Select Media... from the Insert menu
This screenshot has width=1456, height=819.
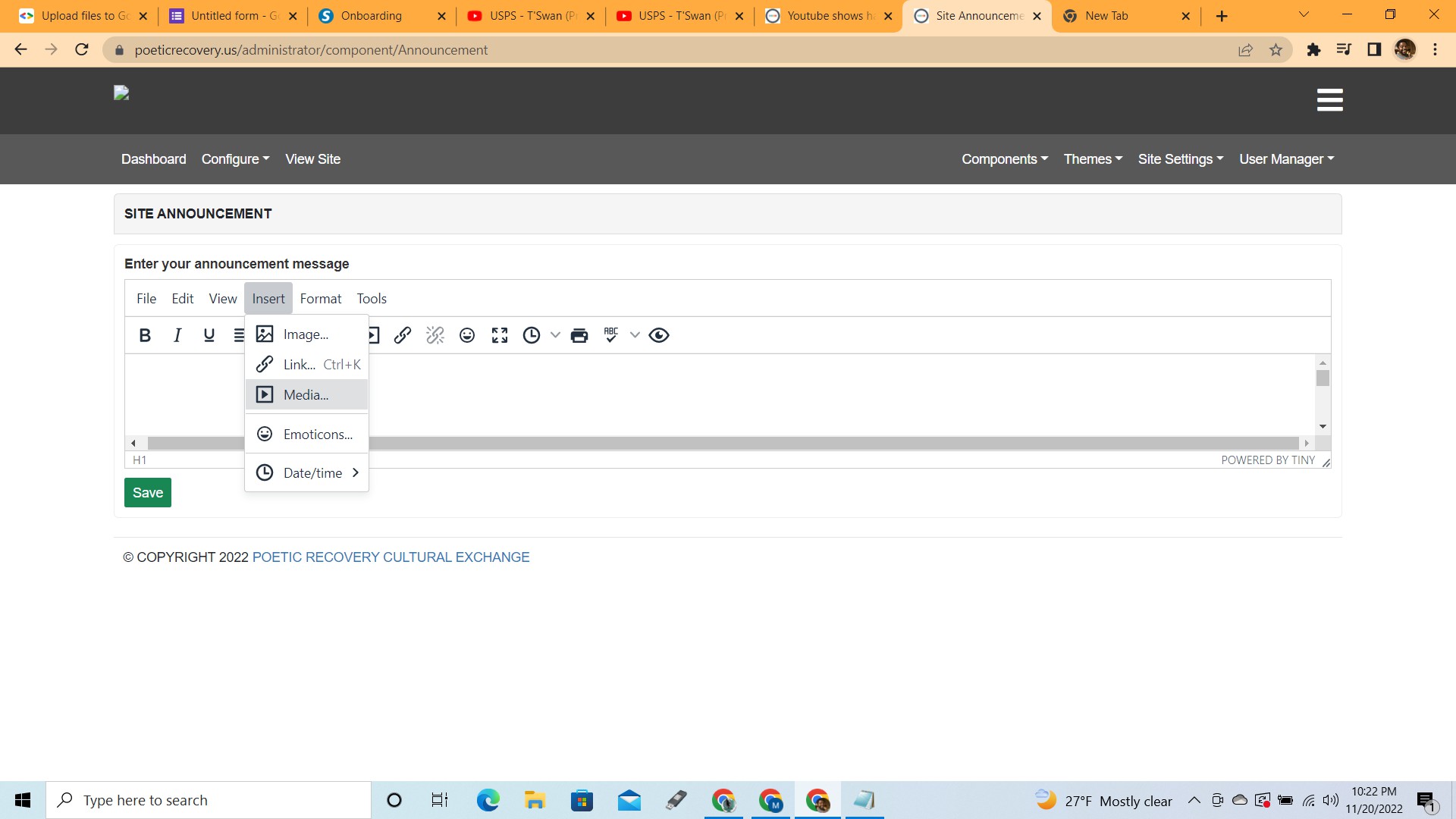[306, 395]
